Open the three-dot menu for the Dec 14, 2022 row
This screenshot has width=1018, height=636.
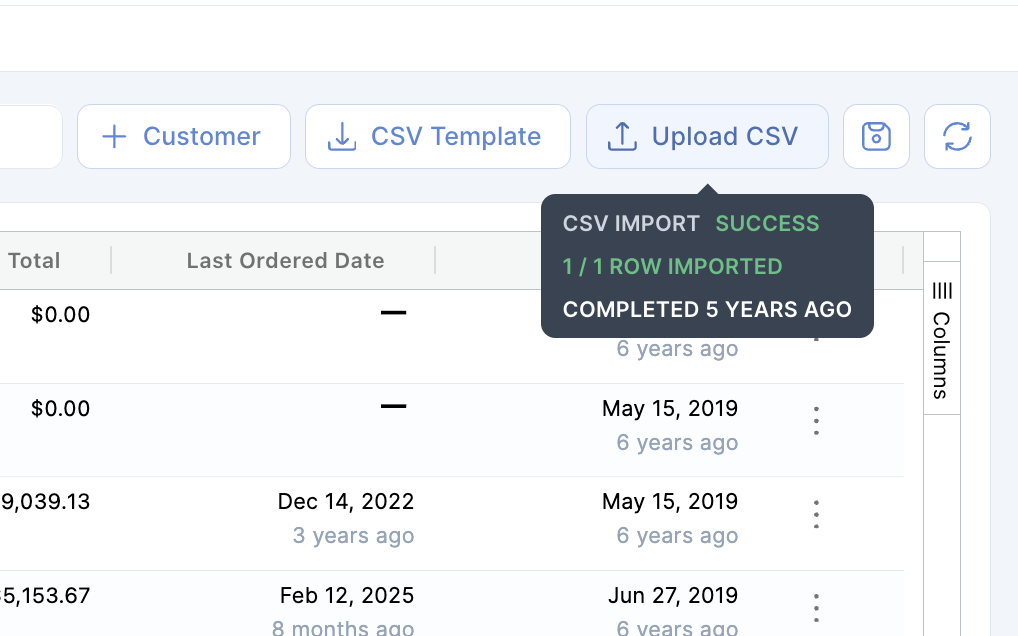click(817, 514)
